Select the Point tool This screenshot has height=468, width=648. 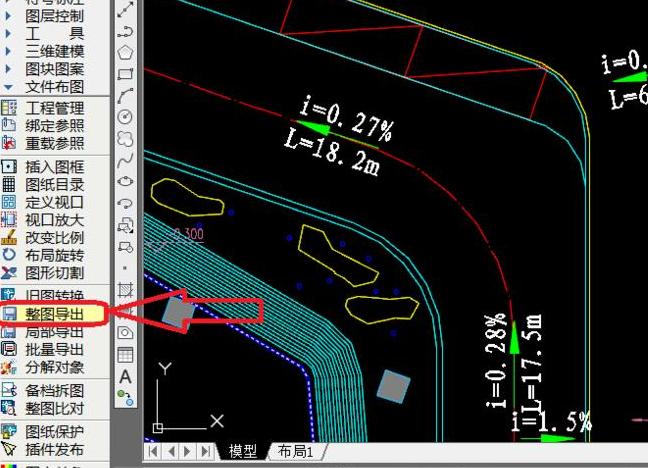(x=126, y=268)
